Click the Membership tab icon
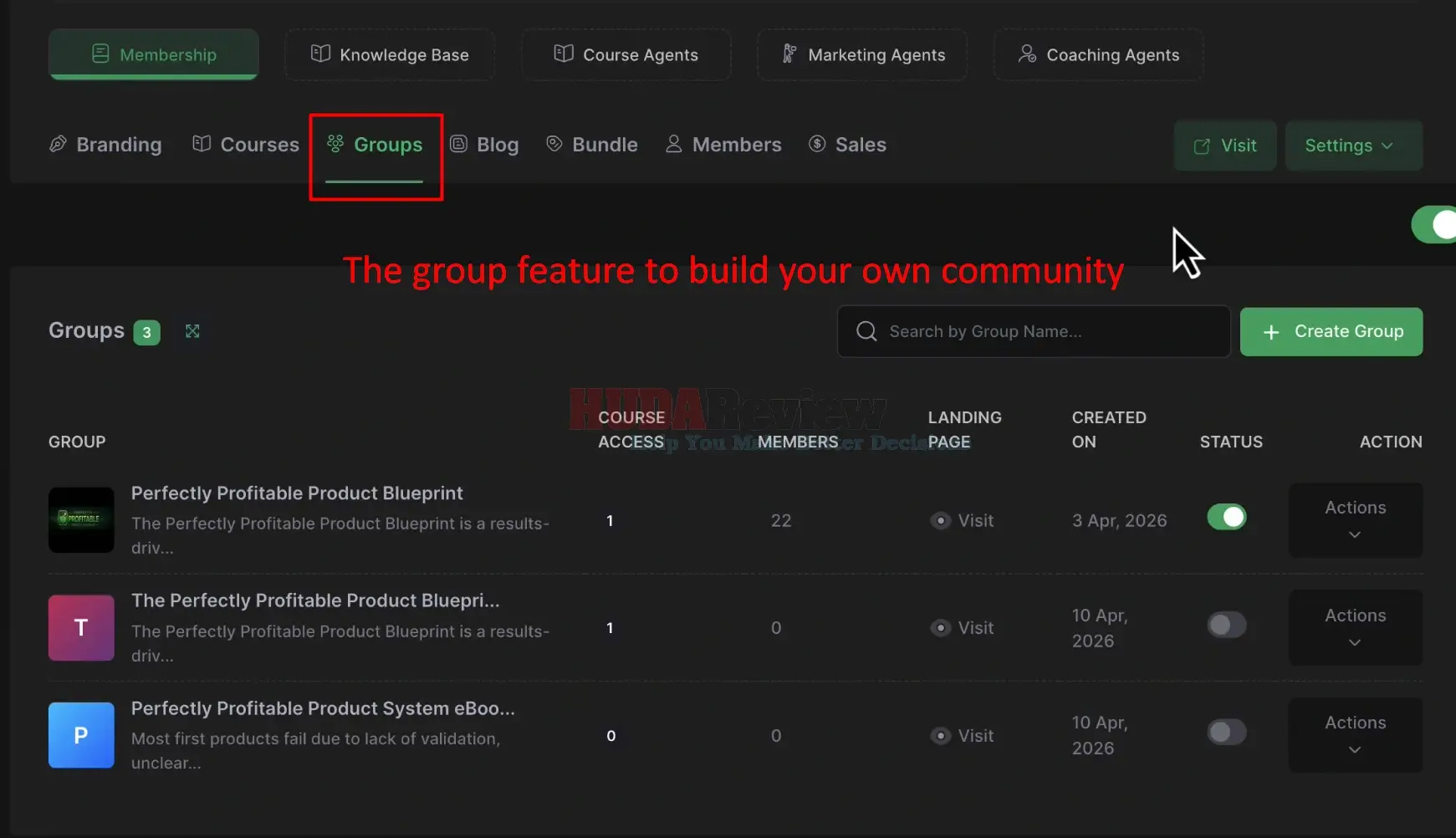The height and width of the screenshot is (838, 1456). click(100, 54)
